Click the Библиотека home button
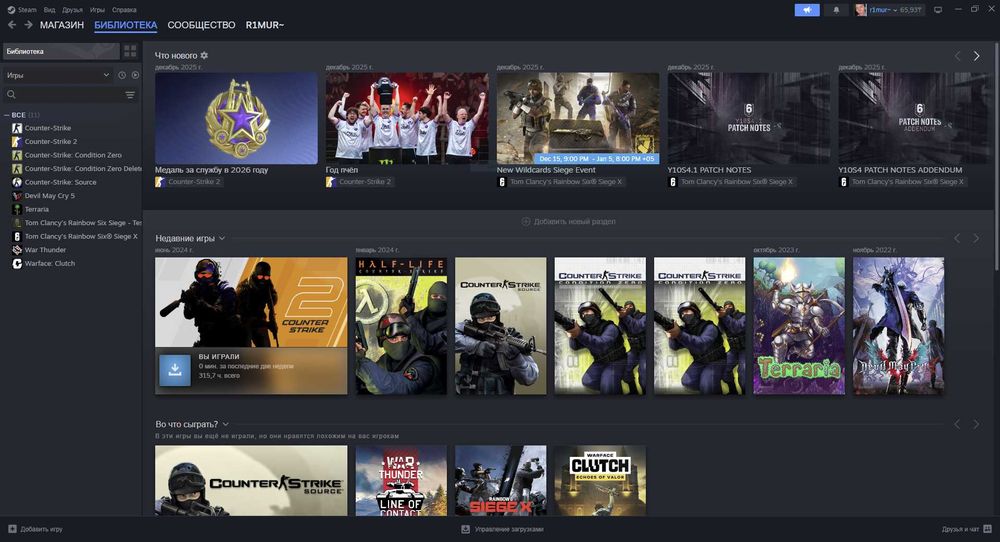 pyautogui.click(x=61, y=51)
